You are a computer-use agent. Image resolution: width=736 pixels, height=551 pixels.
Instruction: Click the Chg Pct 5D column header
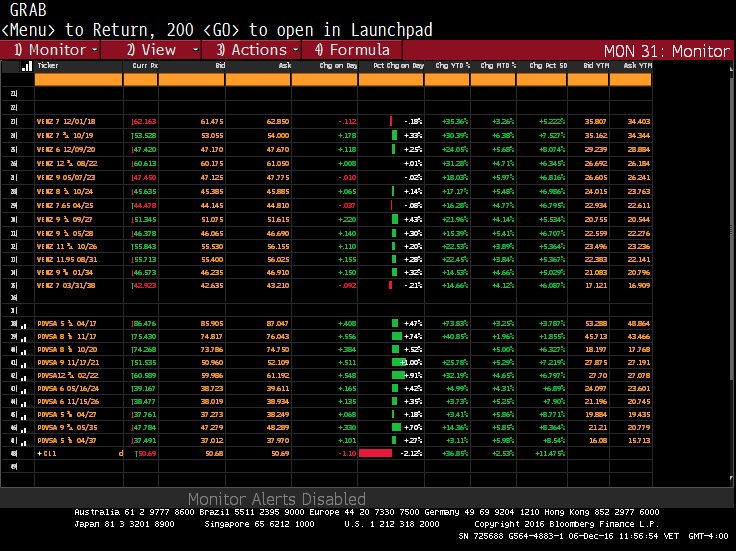[x=548, y=66]
